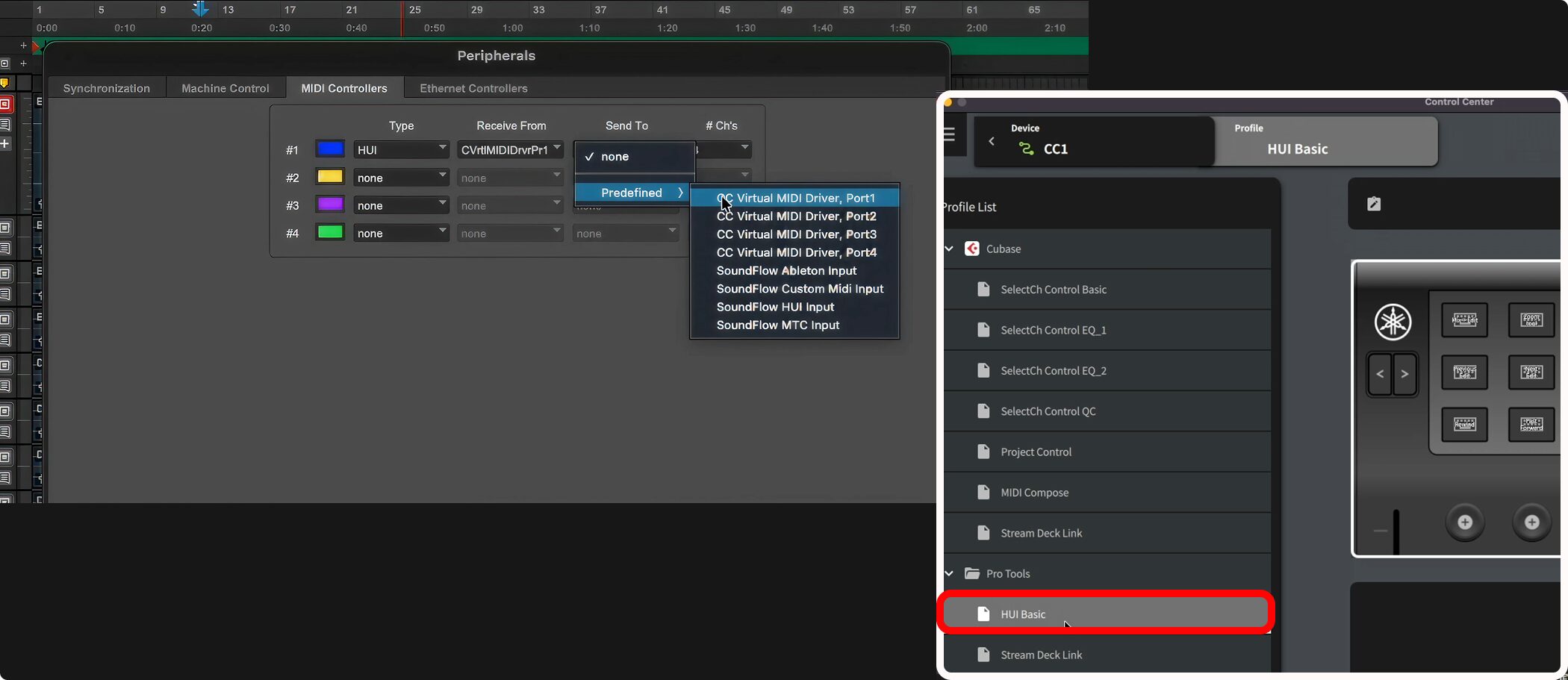
Task: Open Receive From dropdown for controller #1
Action: [x=510, y=150]
